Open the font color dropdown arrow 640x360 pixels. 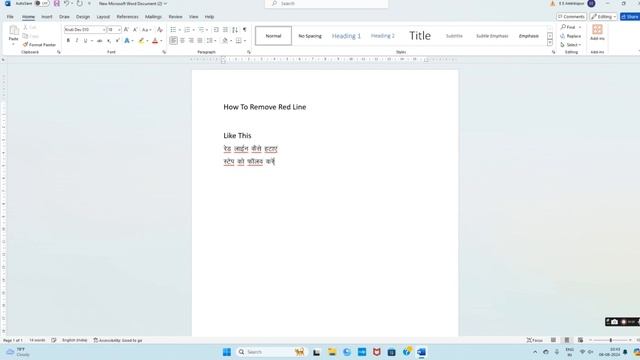point(161,40)
